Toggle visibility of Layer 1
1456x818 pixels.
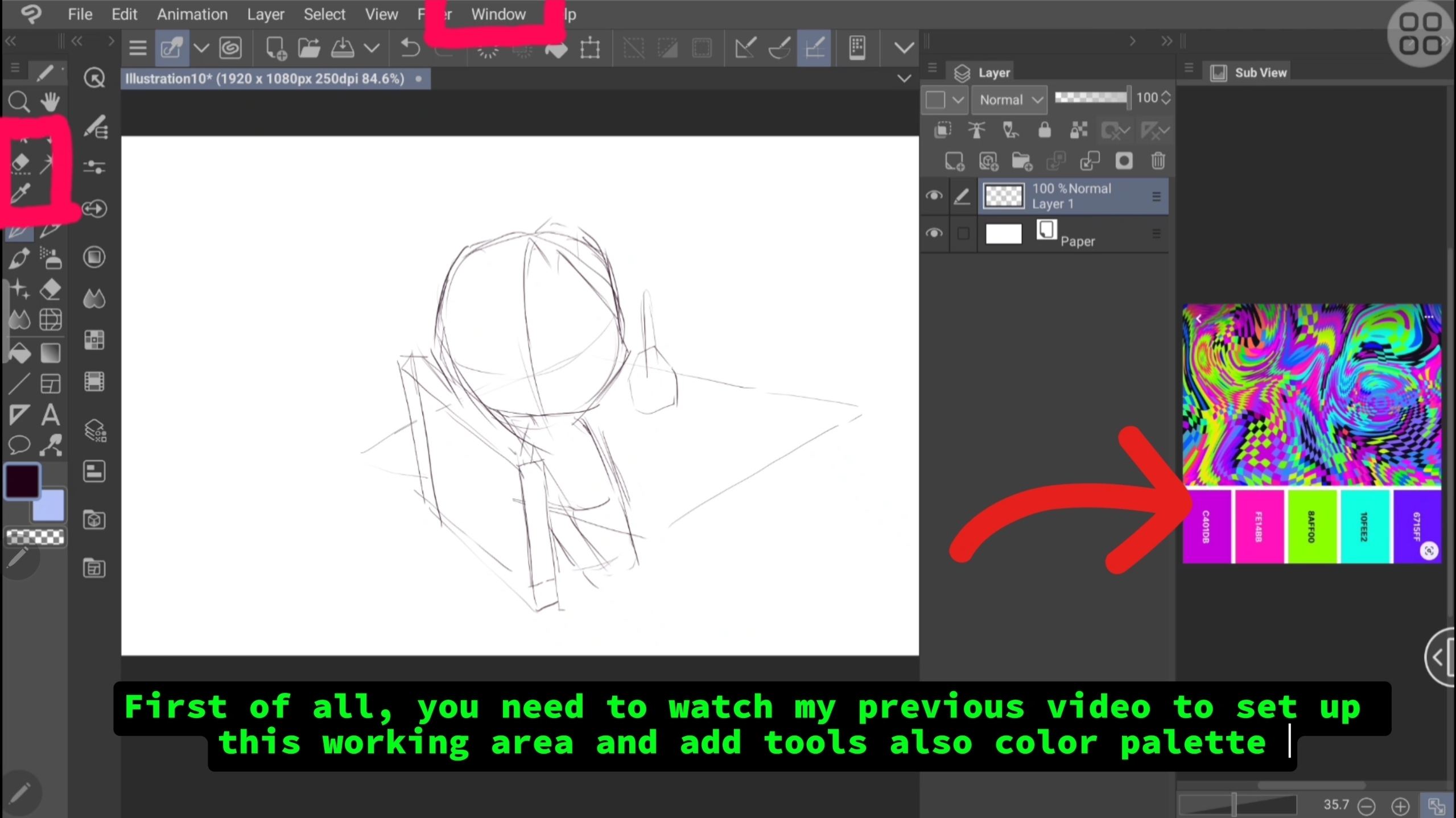coord(934,196)
